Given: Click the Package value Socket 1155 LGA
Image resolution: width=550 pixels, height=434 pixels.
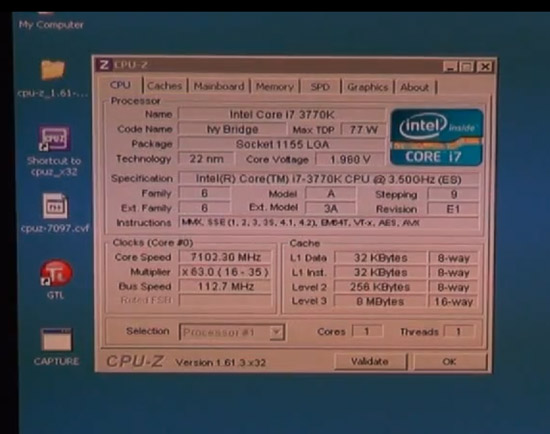Looking at the screenshot, I should pyautogui.click(x=282, y=144).
